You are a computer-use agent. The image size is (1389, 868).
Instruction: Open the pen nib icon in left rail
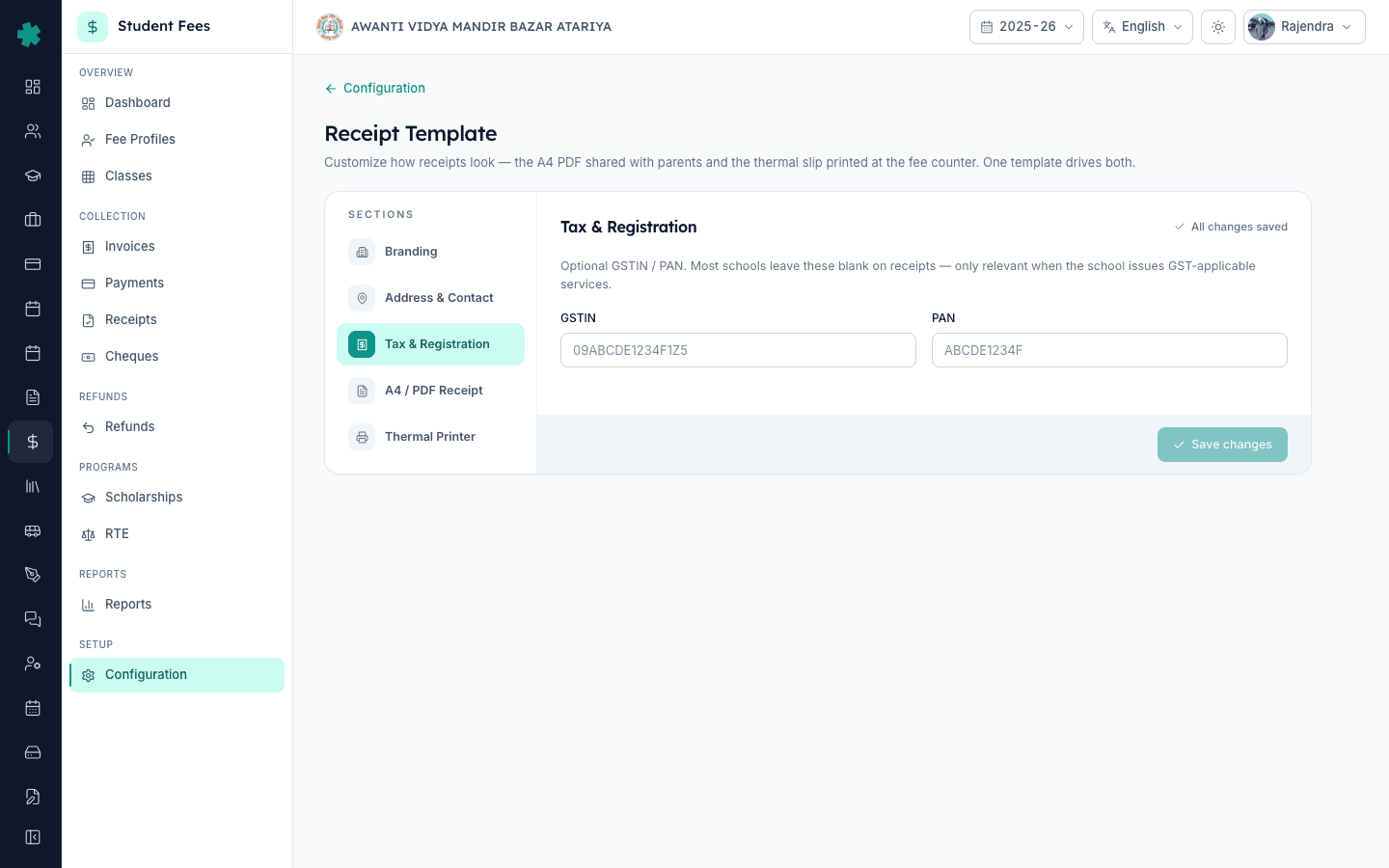tap(32, 575)
